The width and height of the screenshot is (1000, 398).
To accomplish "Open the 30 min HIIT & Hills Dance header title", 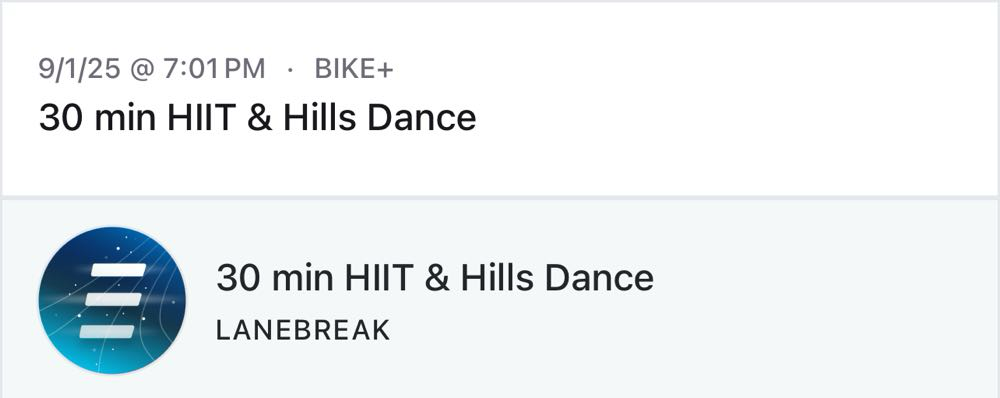I will pyautogui.click(x=258, y=118).
